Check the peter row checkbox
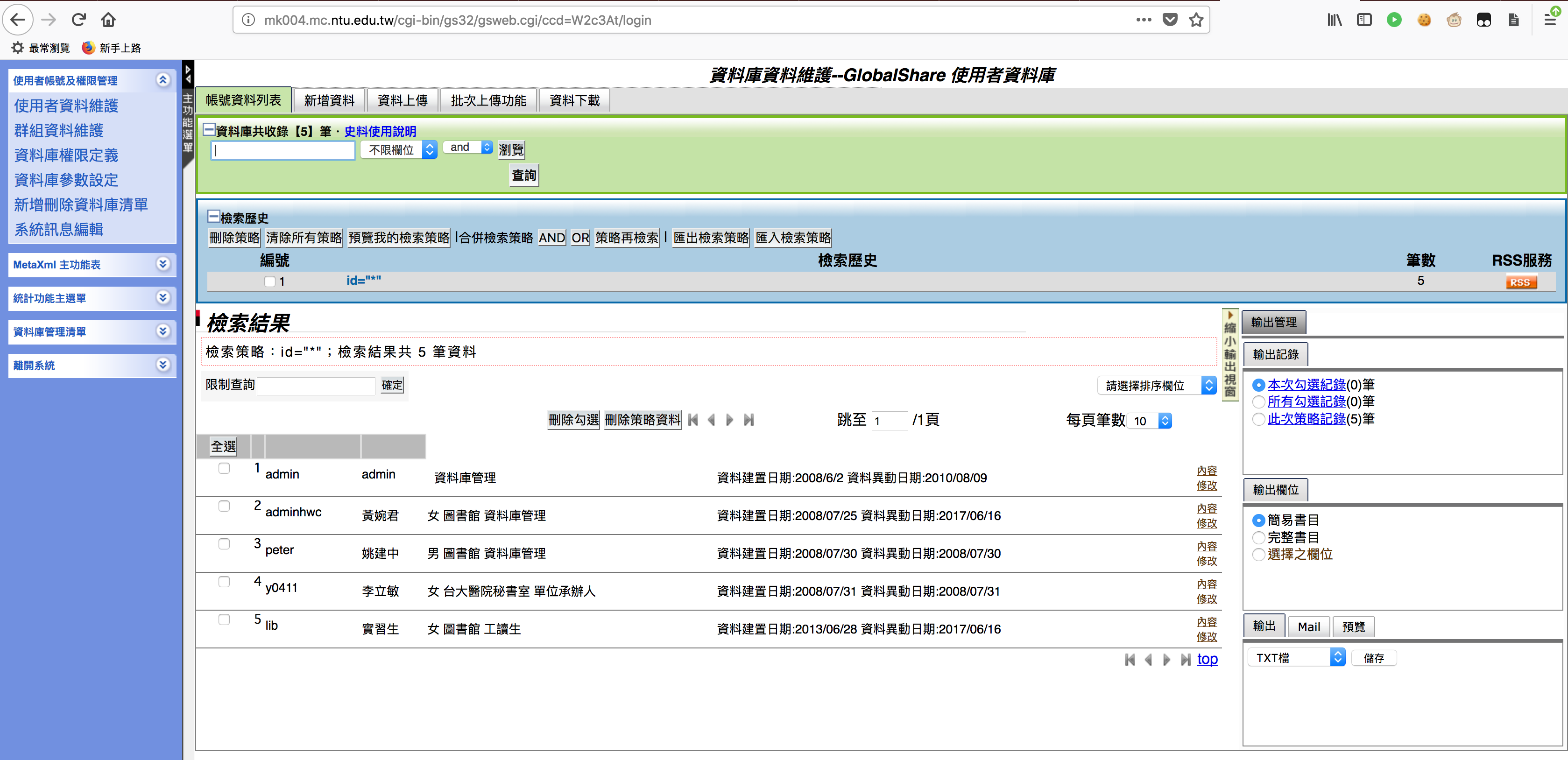The width and height of the screenshot is (1568, 760). click(x=224, y=544)
